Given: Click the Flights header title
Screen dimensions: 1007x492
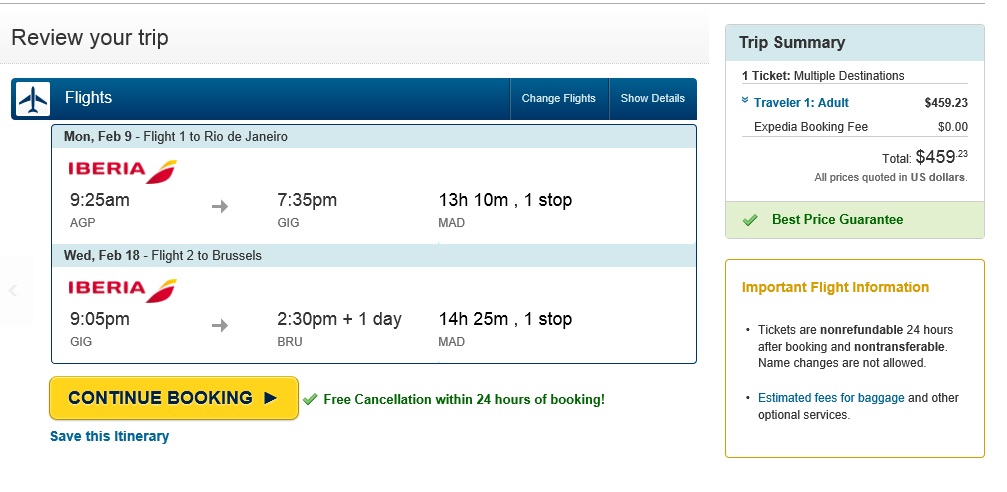Looking at the screenshot, I should (x=89, y=98).
